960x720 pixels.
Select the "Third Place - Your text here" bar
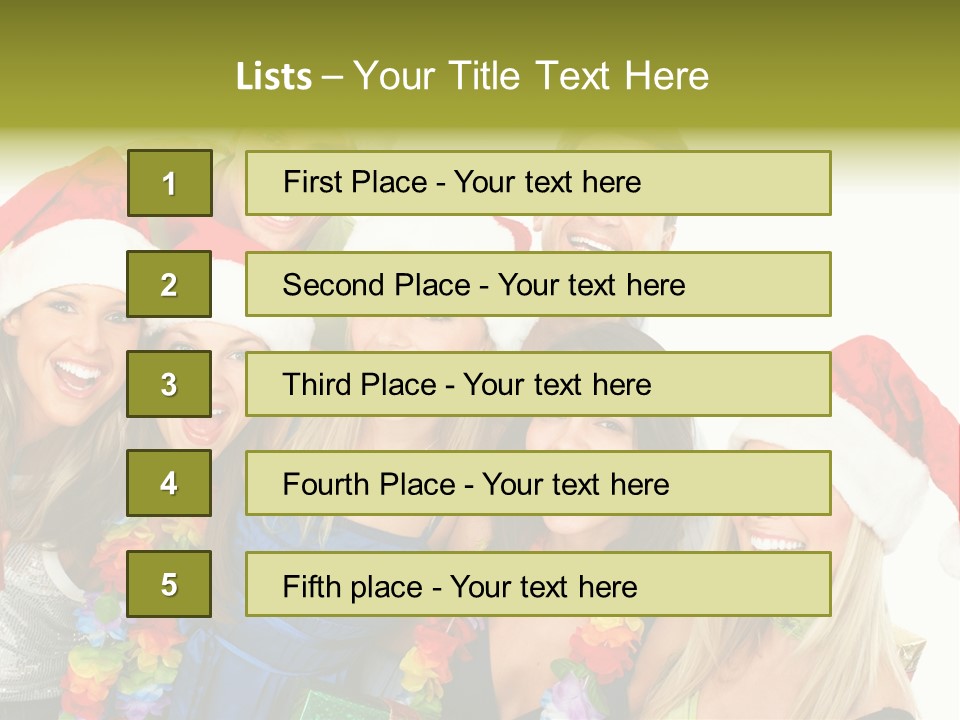pyautogui.click(x=538, y=384)
